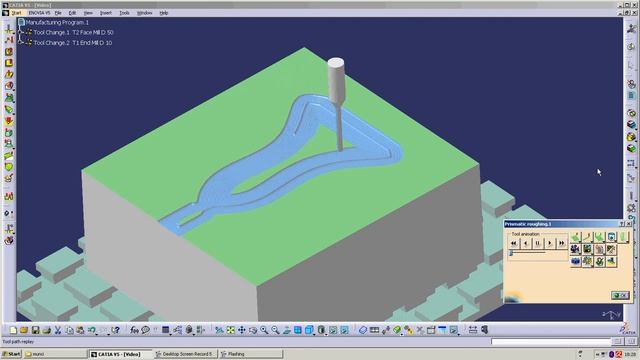640x360 pixels.
Task: Open the File menu
Action: click(58, 13)
